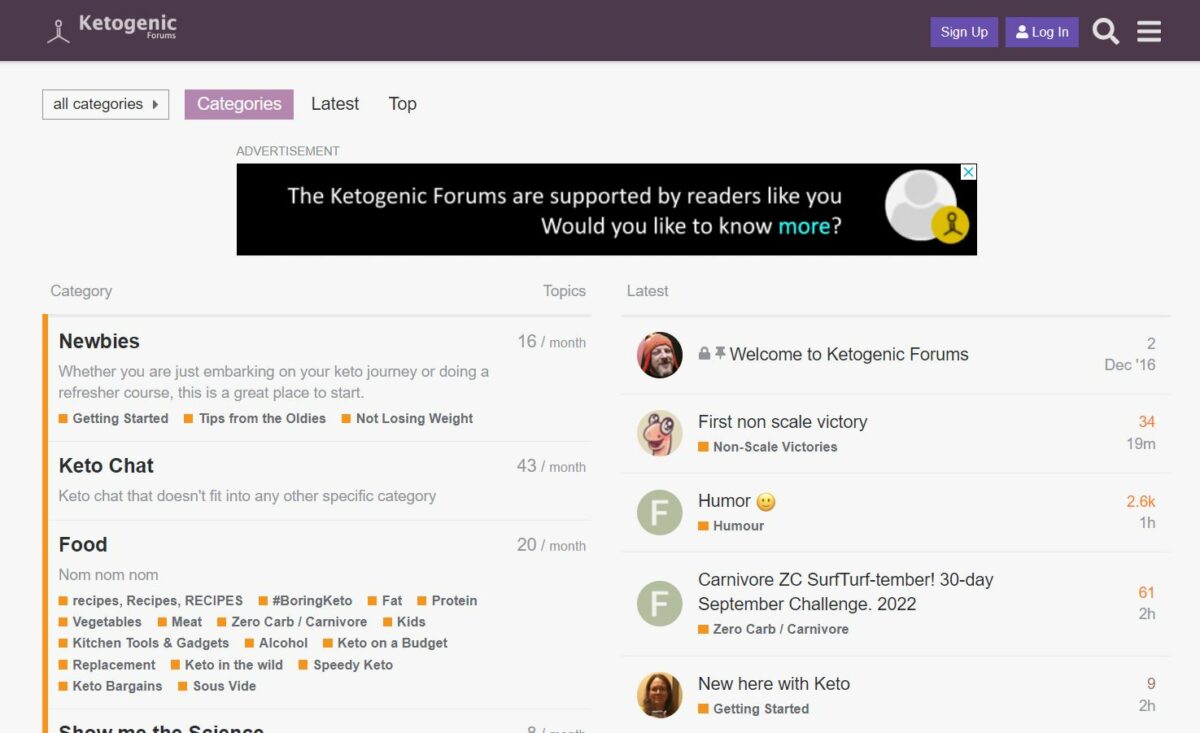Click the Ketogenic Forums logo
This screenshot has width=1200, height=733.
tap(112, 29)
